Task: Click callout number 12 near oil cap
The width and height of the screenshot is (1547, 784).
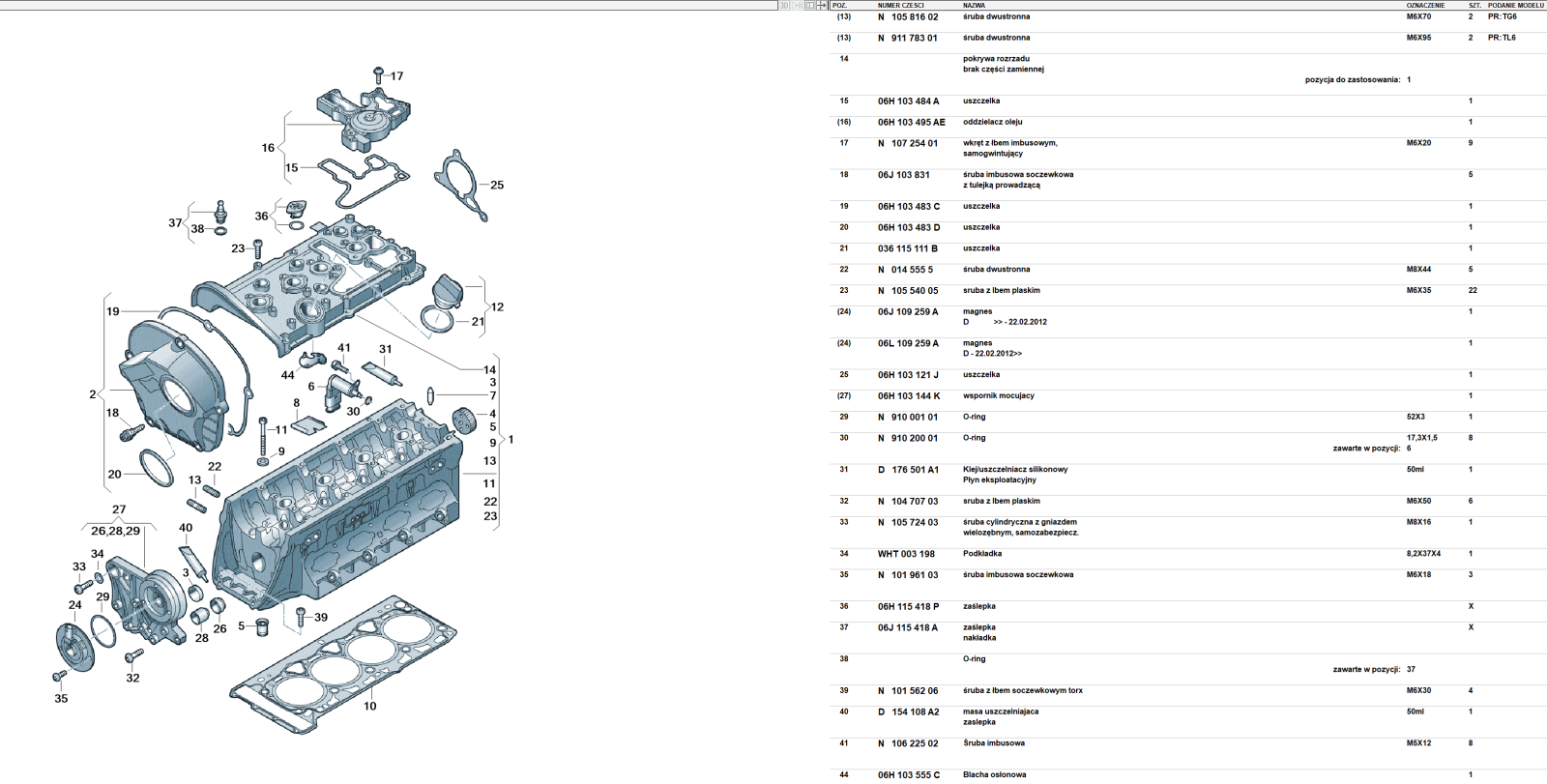Action: tap(497, 306)
